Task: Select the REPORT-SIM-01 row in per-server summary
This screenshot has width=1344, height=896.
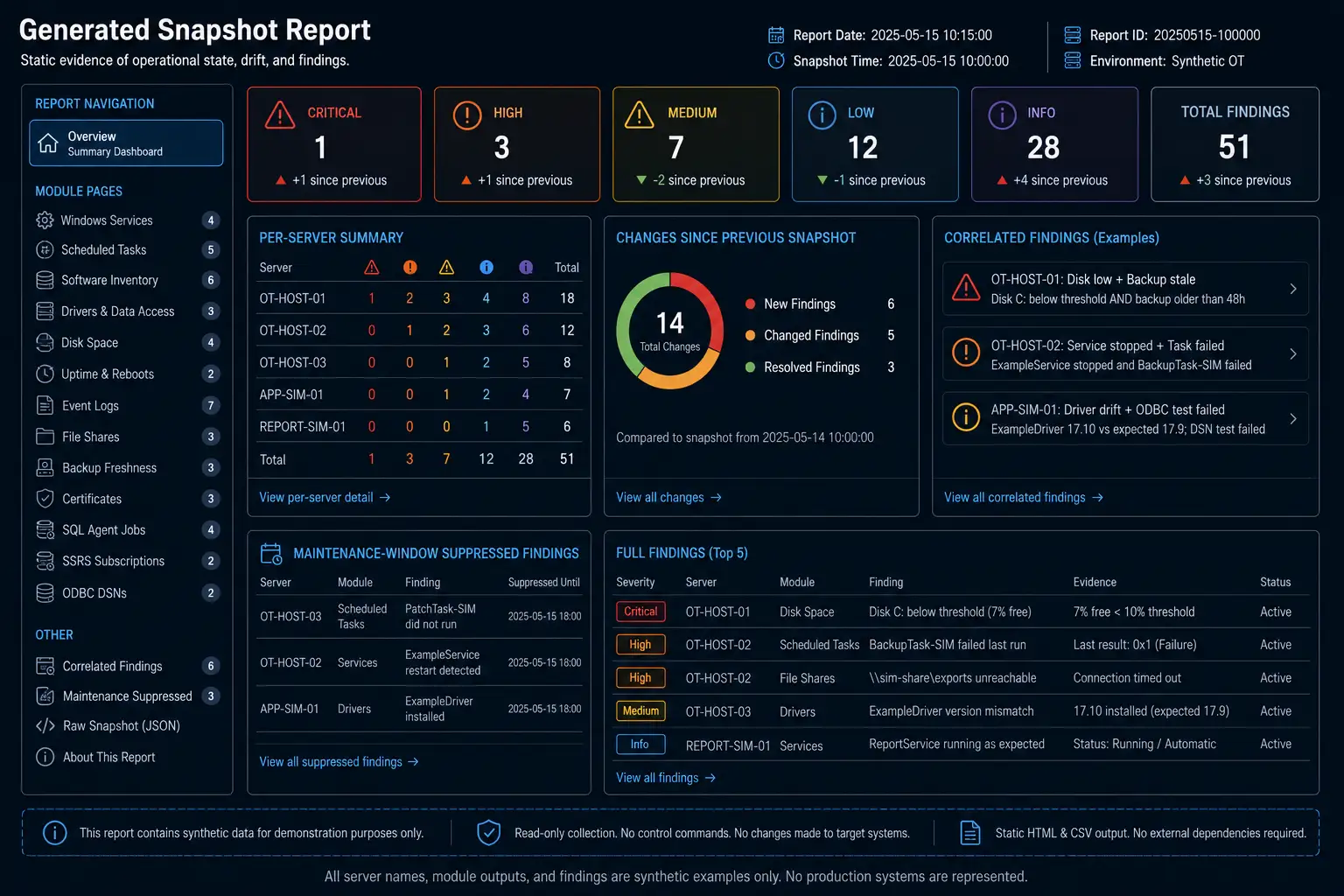Action: [419, 427]
